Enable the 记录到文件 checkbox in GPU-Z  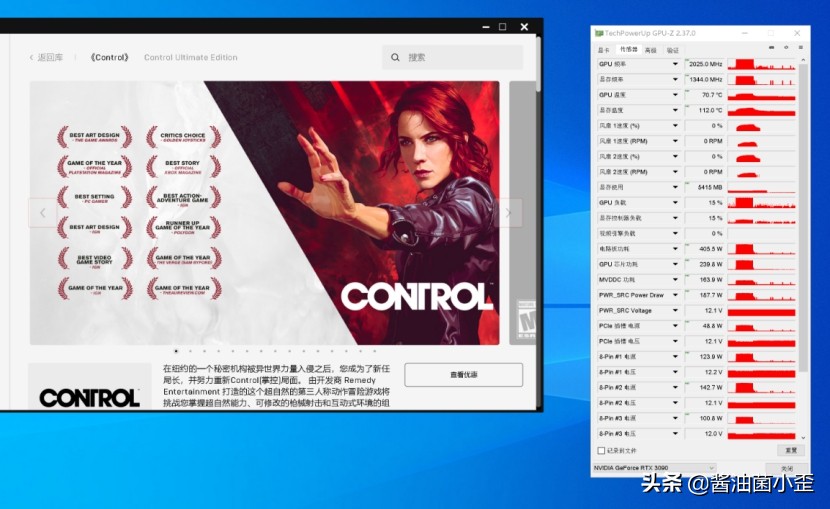[x=601, y=451]
